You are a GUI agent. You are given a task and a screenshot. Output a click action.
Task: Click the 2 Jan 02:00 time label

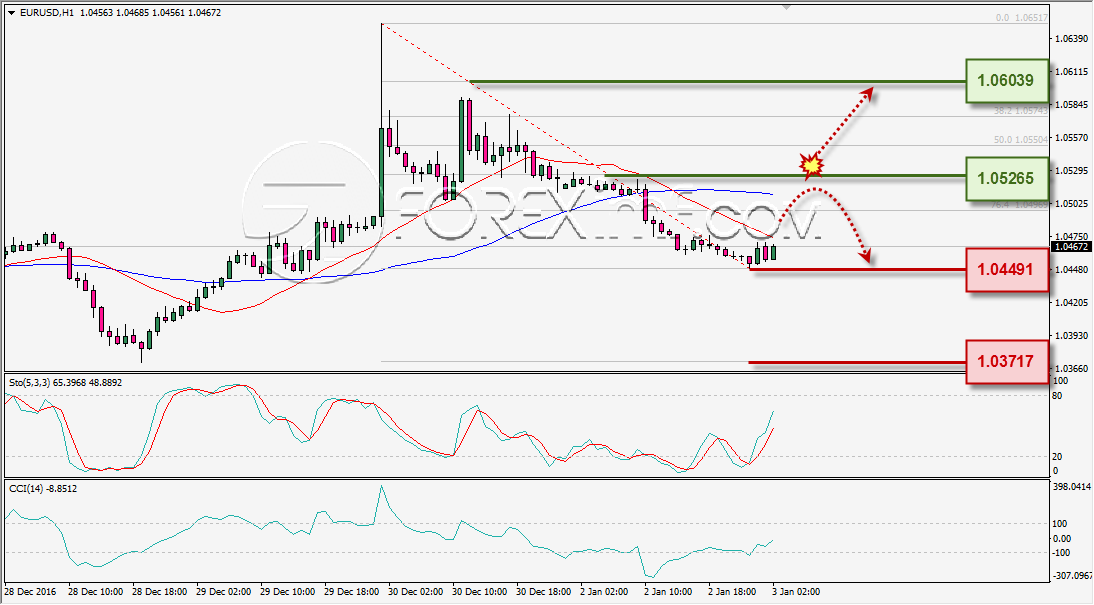pyautogui.click(x=606, y=592)
